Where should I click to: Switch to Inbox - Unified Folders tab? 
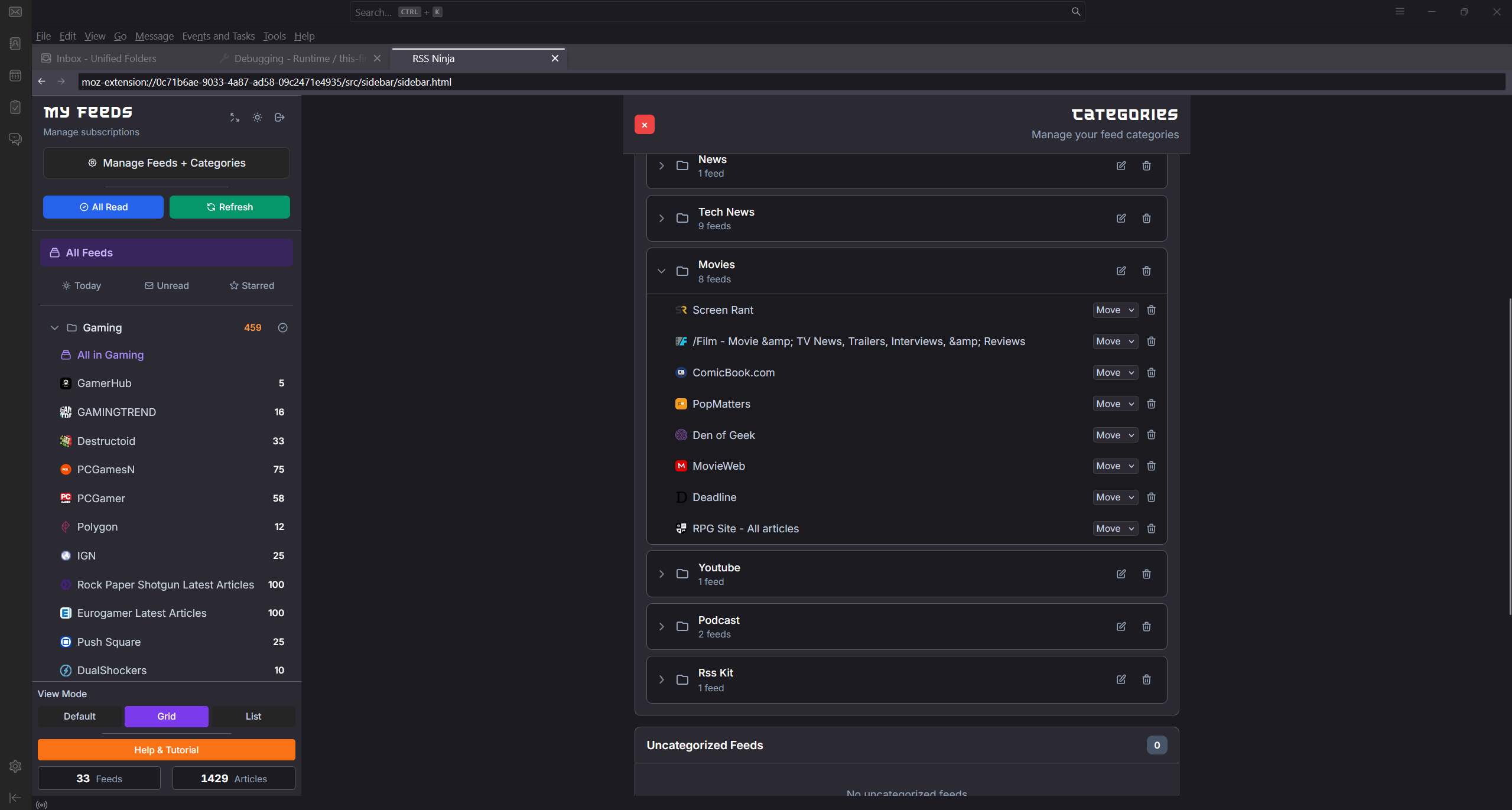[x=106, y=58]
